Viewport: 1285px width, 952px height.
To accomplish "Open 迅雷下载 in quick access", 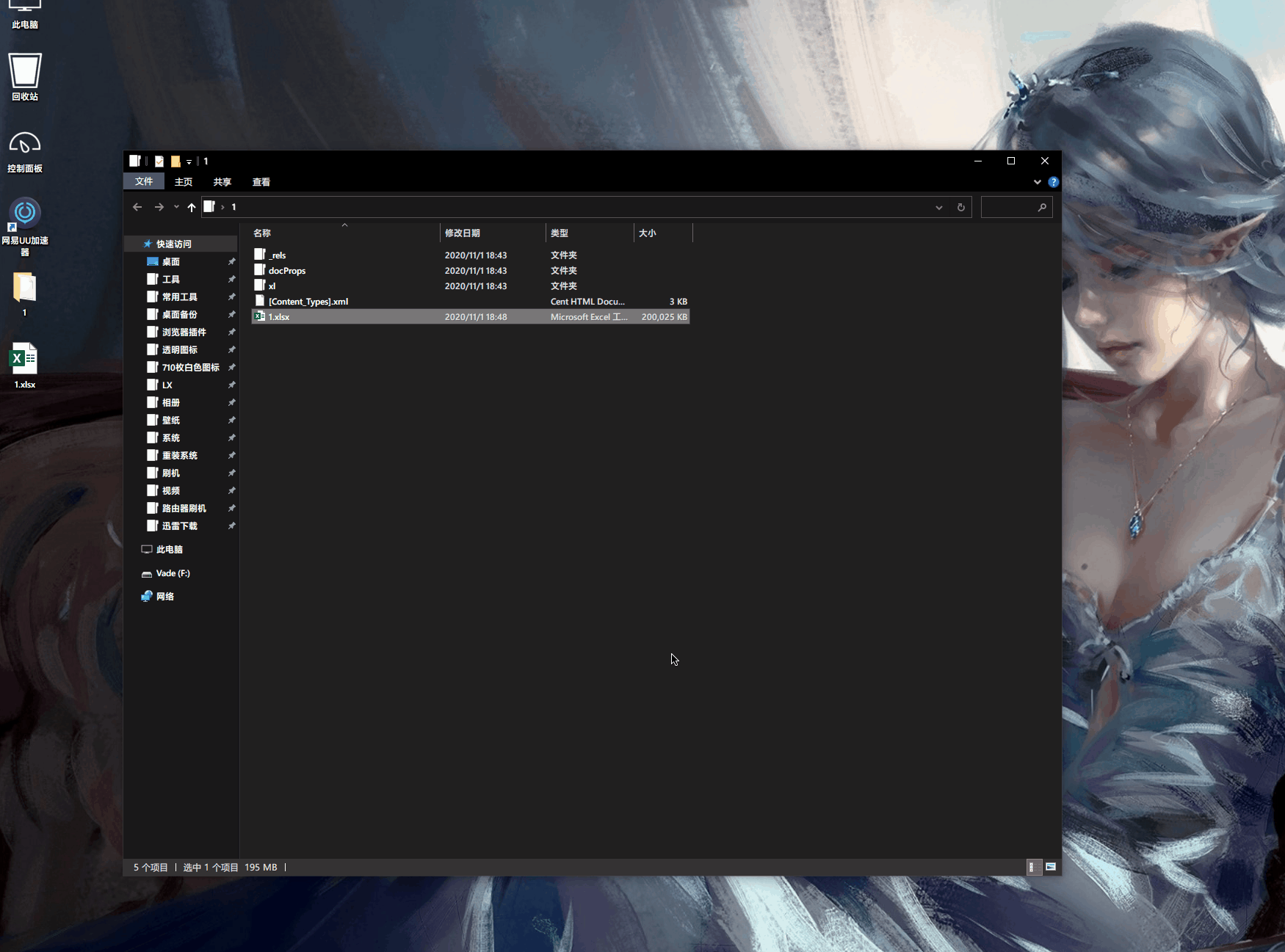I will pyautogui.click(x=179, y=526).
